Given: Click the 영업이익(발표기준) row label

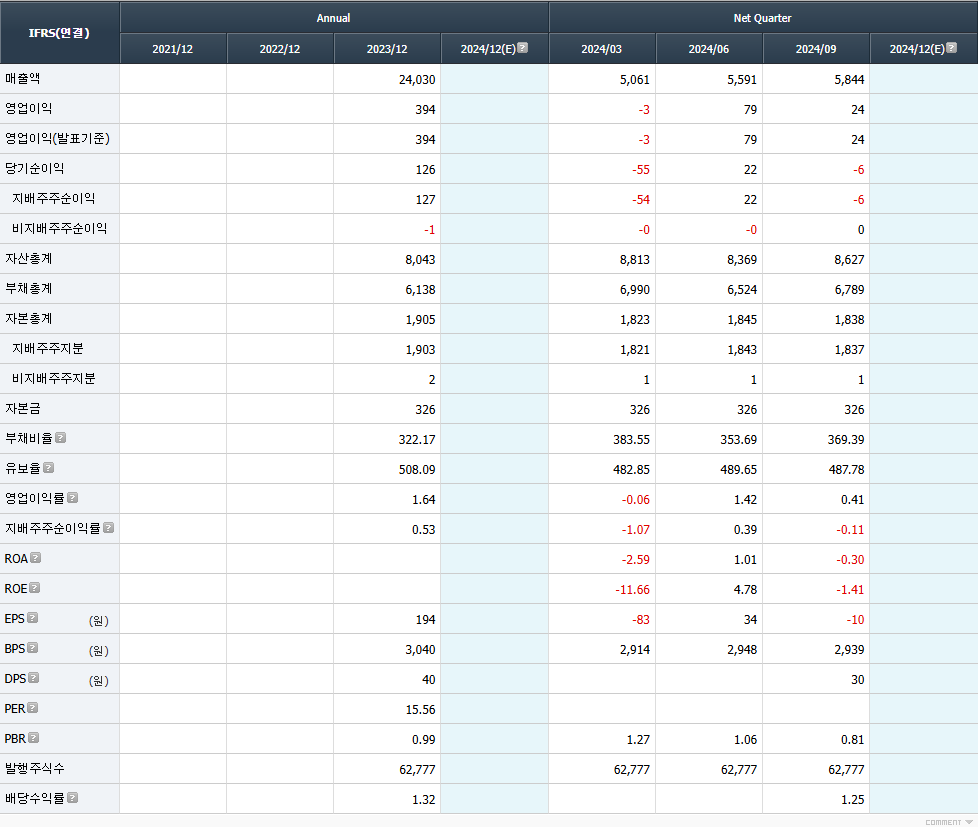Looking at the screenshot, I should click(57, 139).
